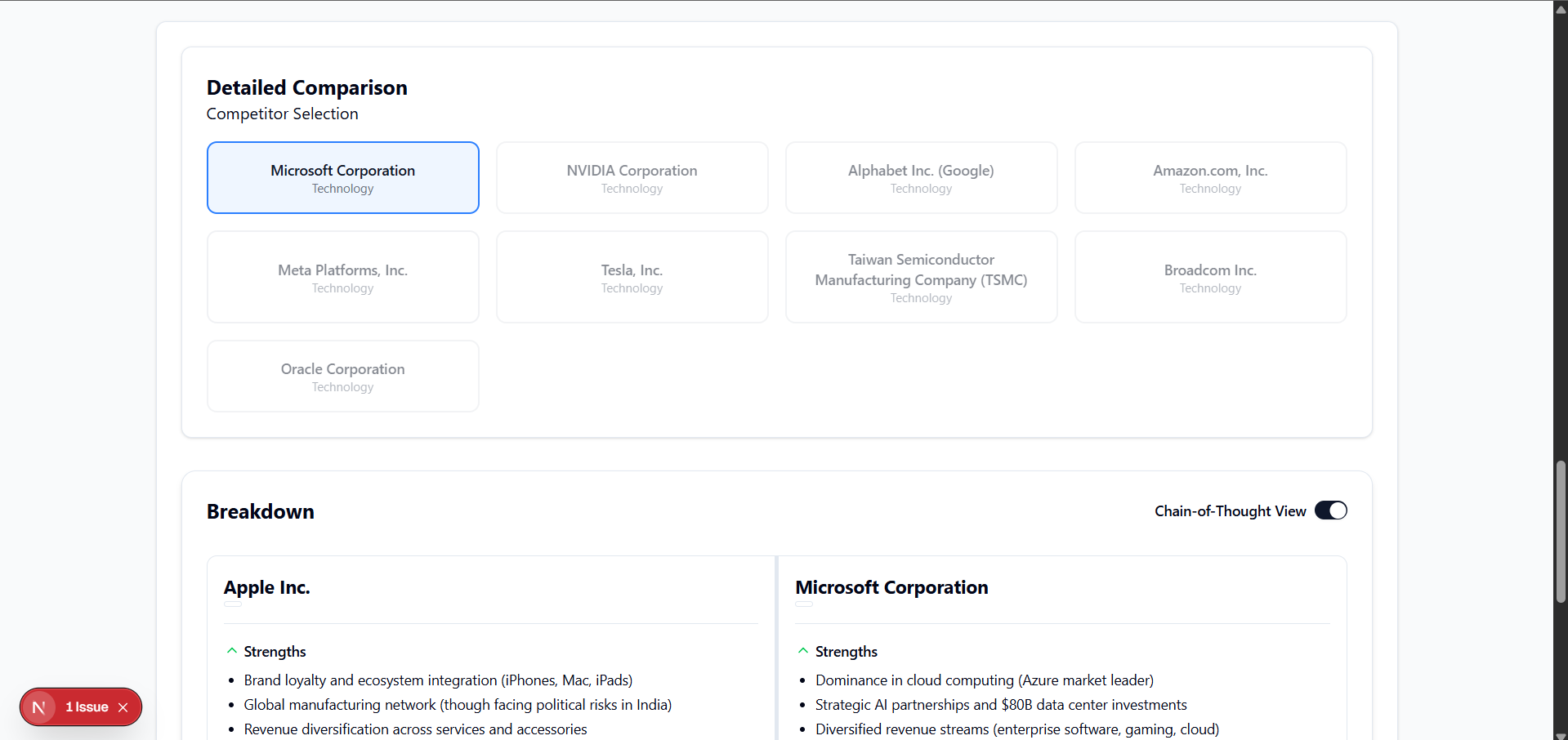The width and height of the screenshot is (1568, 740).
Task: Click 'Revenue diversification across services' bullet
Action: (415, 729)
